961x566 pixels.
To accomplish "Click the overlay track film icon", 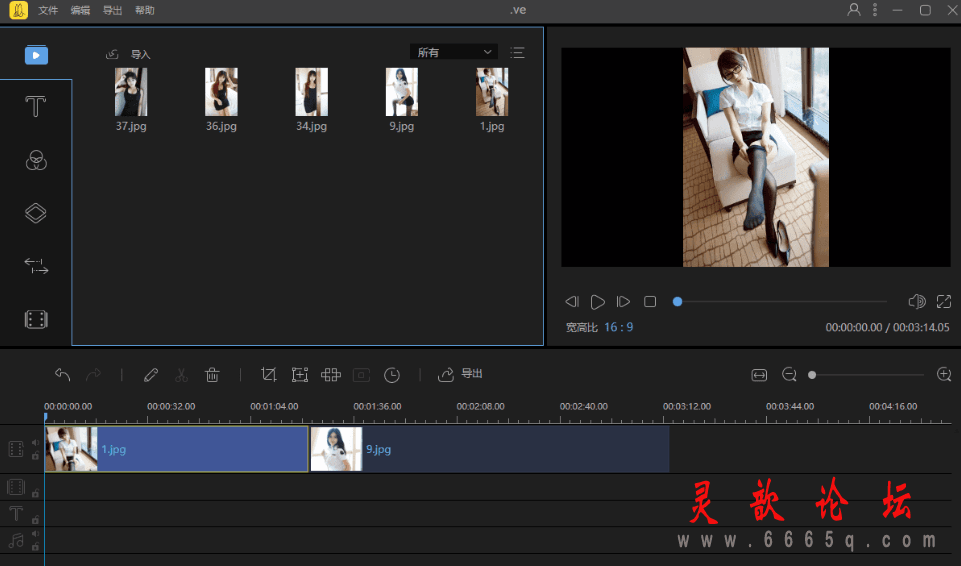I will pos(16,487).
